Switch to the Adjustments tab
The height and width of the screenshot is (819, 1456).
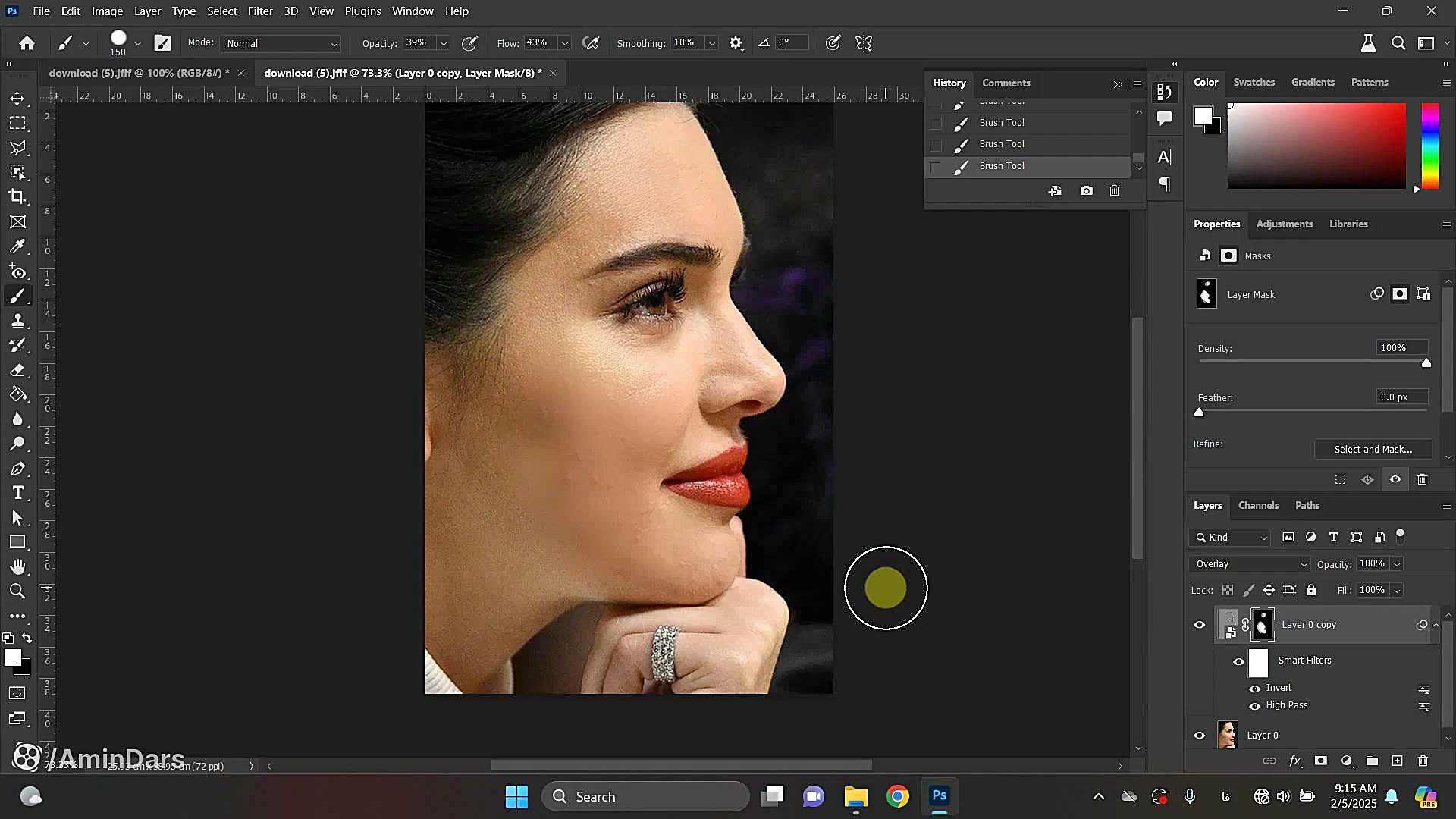point(1284,224)
